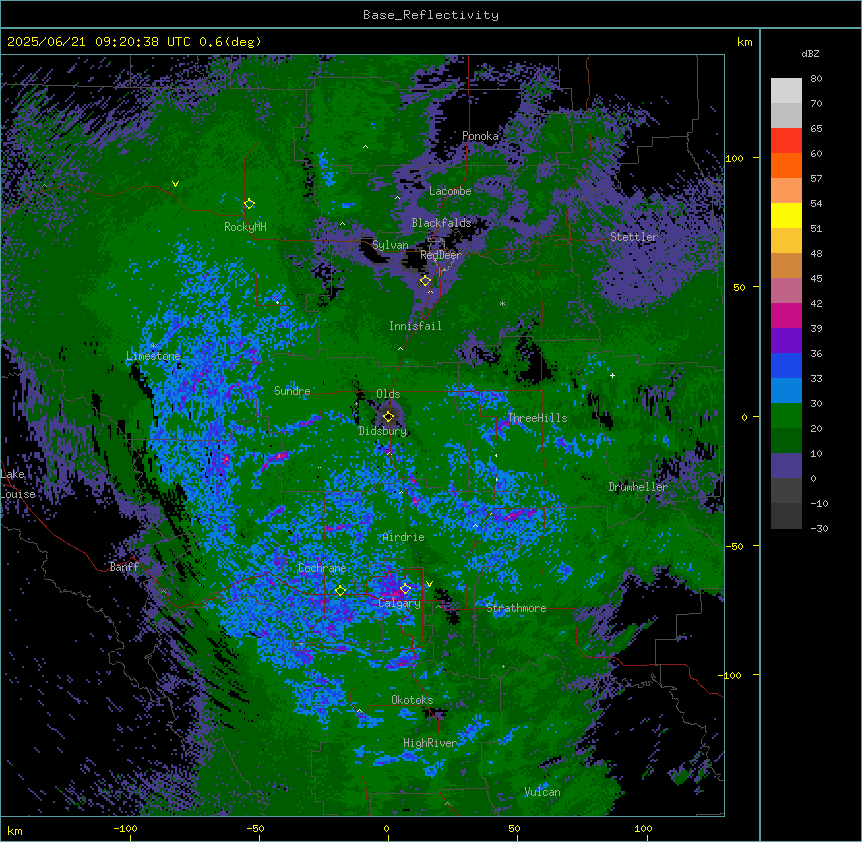Click the Base_Reflectivity title text
This screenshot has width=862, height=842.
pos(431,15)
